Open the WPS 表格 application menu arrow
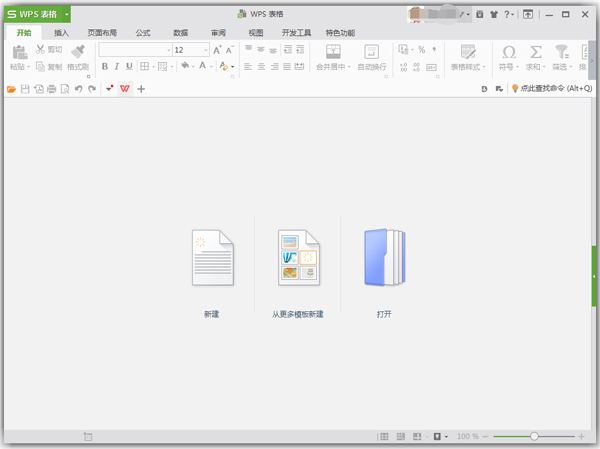 [x=67, y=15]
